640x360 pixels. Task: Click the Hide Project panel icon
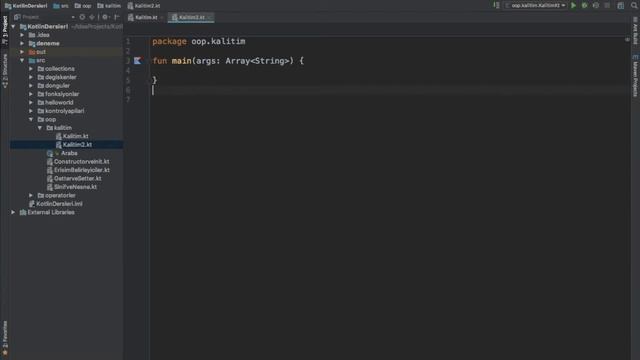(x=117, y=17)
